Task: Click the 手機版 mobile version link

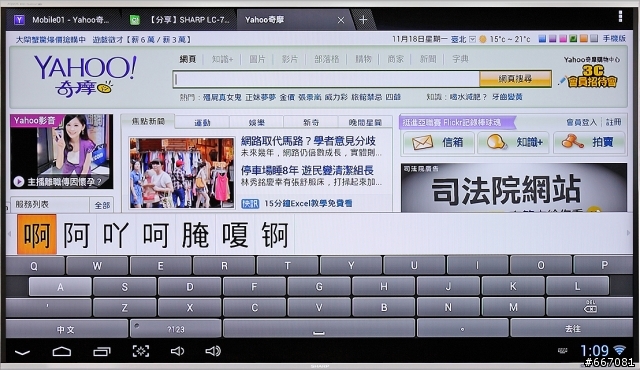Action: click(x=614, y=39)
